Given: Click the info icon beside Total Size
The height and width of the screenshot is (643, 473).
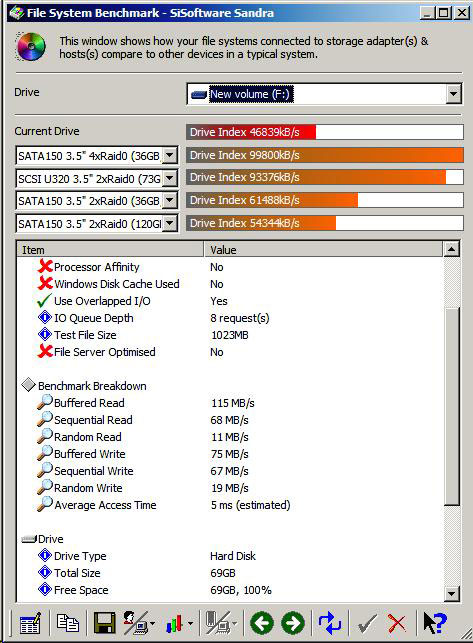Looking at the screenshot, I should point(44,572).
